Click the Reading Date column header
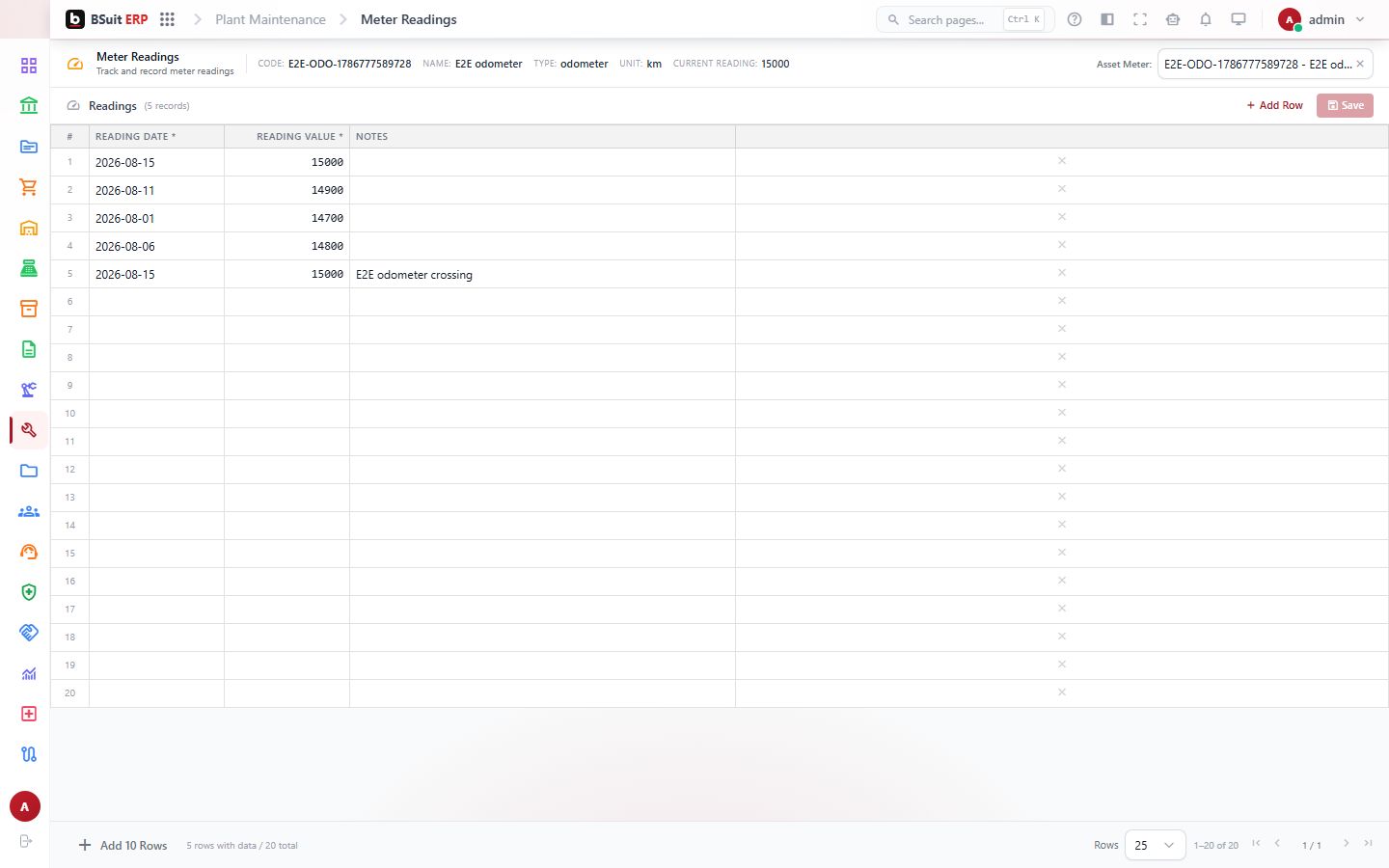Viewport: 1389px width, 868px height. pyautogui.click(x=156, y=136)
